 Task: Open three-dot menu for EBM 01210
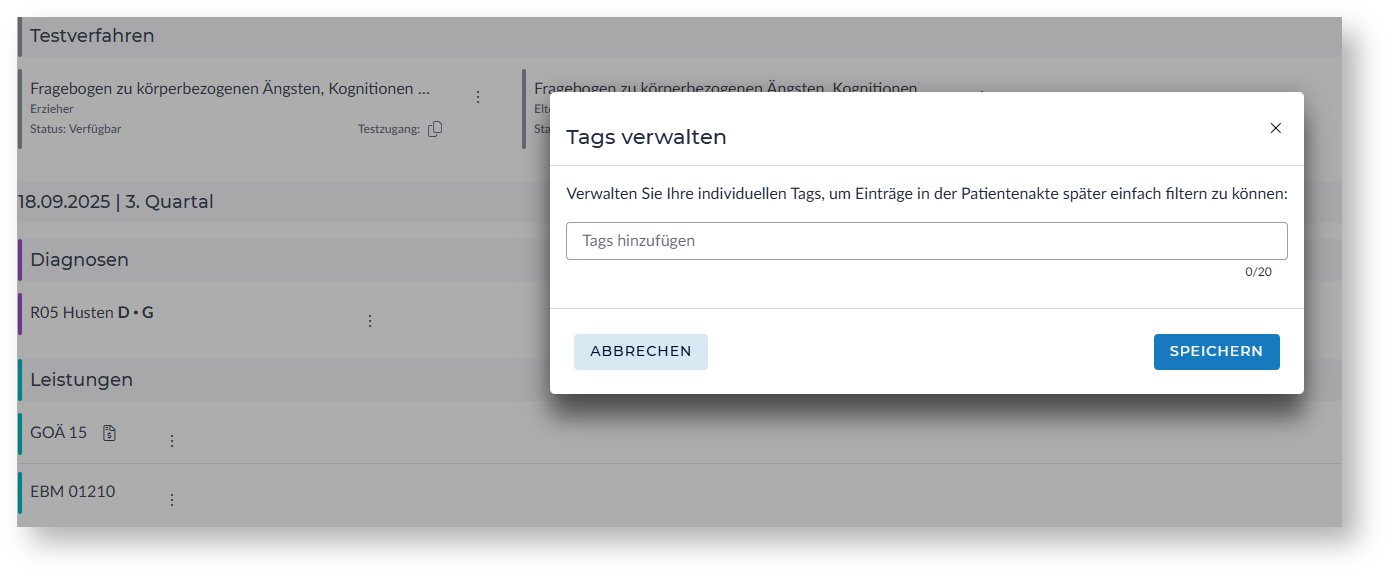[x=171, y=500]
